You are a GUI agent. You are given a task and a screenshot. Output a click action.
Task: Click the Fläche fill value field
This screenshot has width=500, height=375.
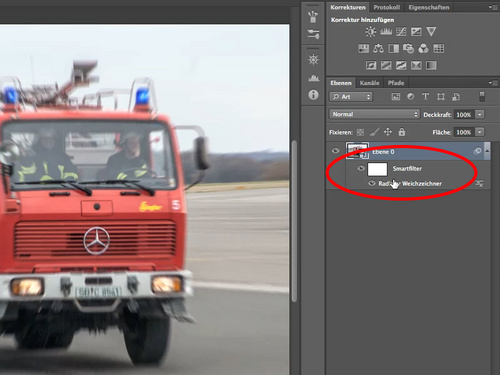point(464,132)
